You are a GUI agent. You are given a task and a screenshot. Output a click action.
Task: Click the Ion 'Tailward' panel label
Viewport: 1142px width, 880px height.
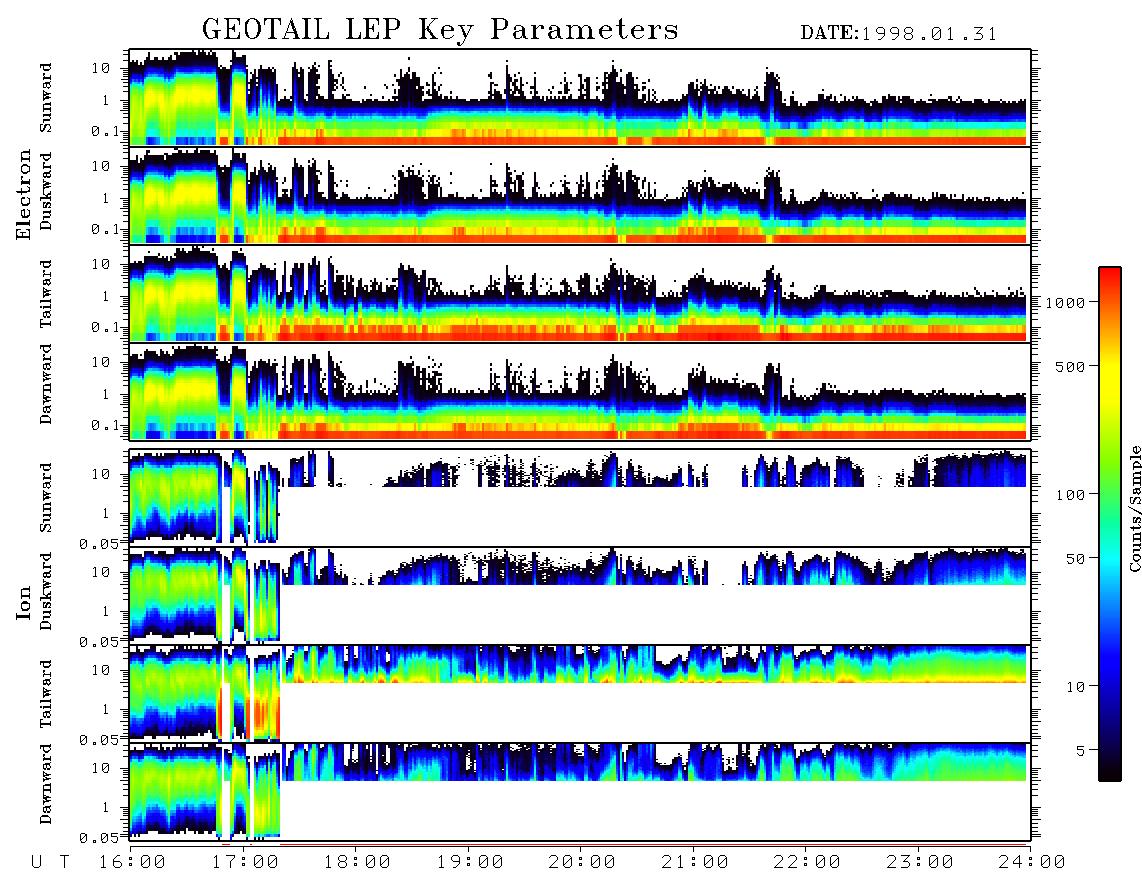tap(46, 693)
